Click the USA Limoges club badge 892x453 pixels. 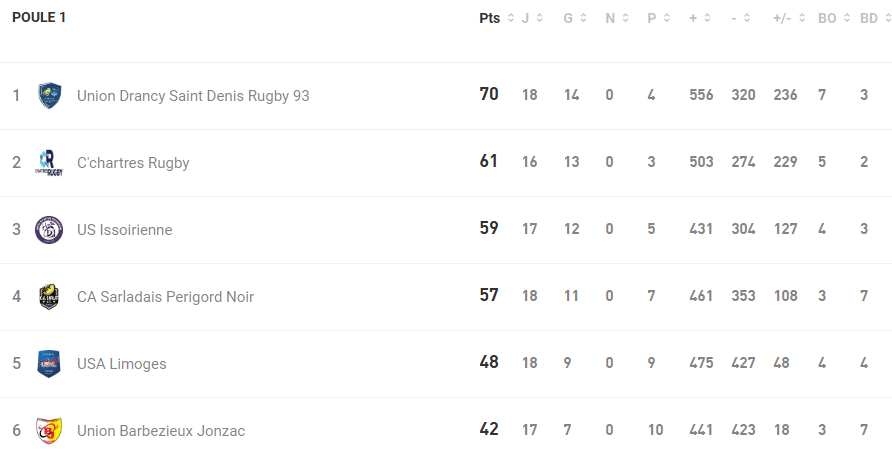click(x=49, y=364)
